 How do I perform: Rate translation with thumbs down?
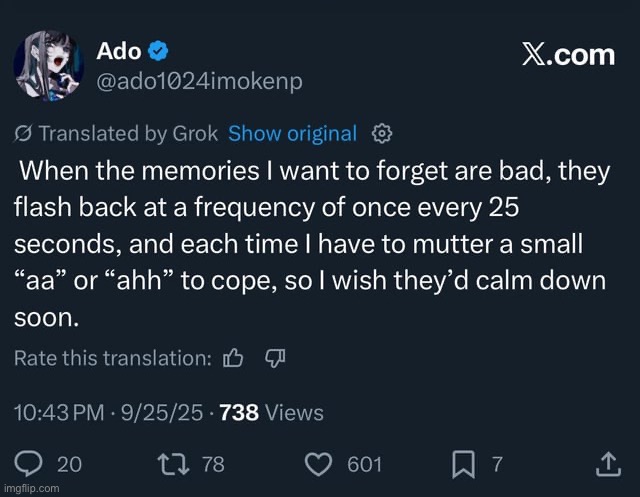[275, 358]
